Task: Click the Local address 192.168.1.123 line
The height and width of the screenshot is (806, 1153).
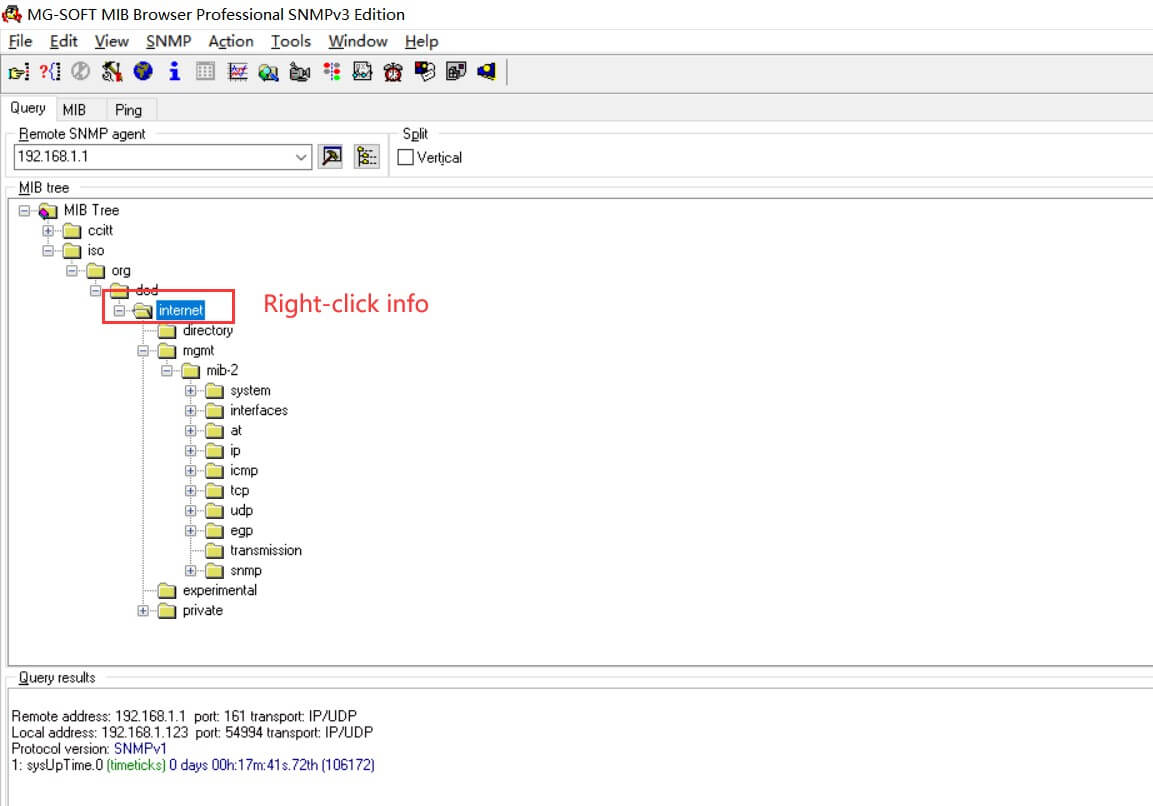Action: [192, 732]
